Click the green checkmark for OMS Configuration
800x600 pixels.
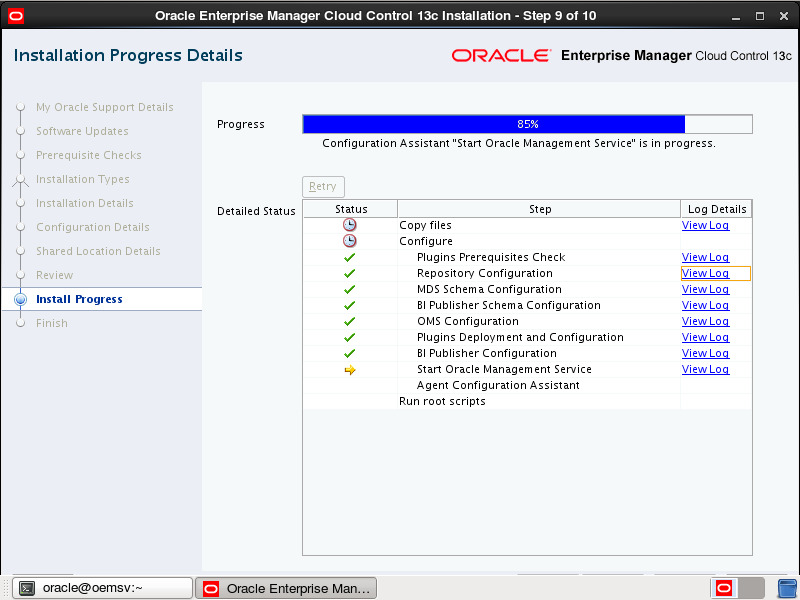(x=349, y=321)
